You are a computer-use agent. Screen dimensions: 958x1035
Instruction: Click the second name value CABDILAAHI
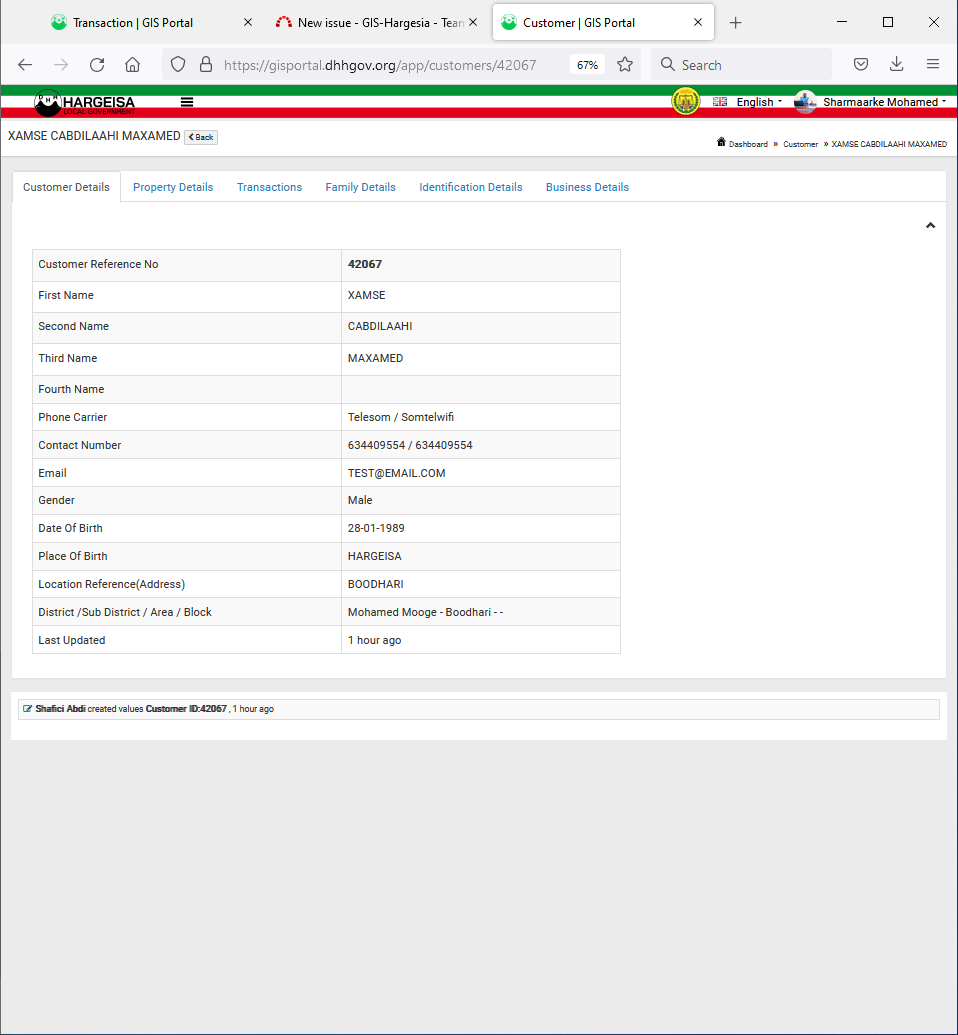(x=380, y=326)
